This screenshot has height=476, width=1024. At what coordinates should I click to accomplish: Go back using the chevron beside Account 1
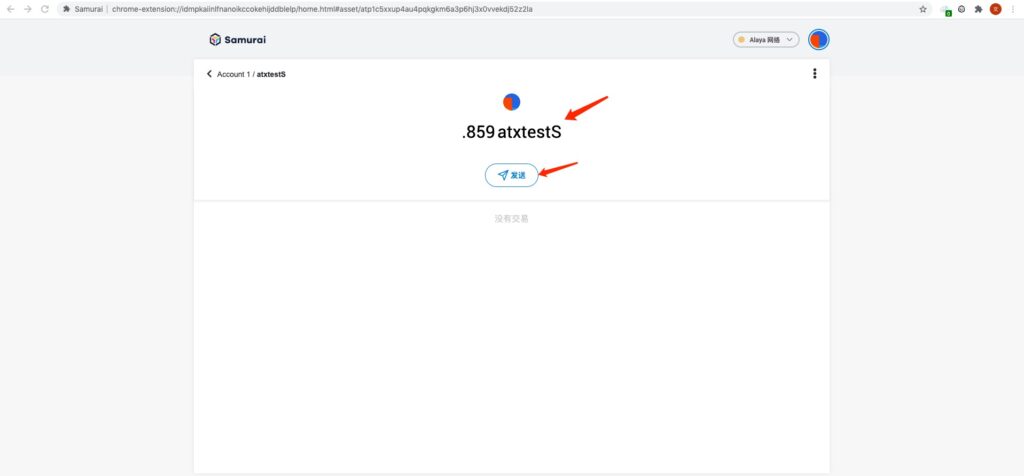(210, 74)
